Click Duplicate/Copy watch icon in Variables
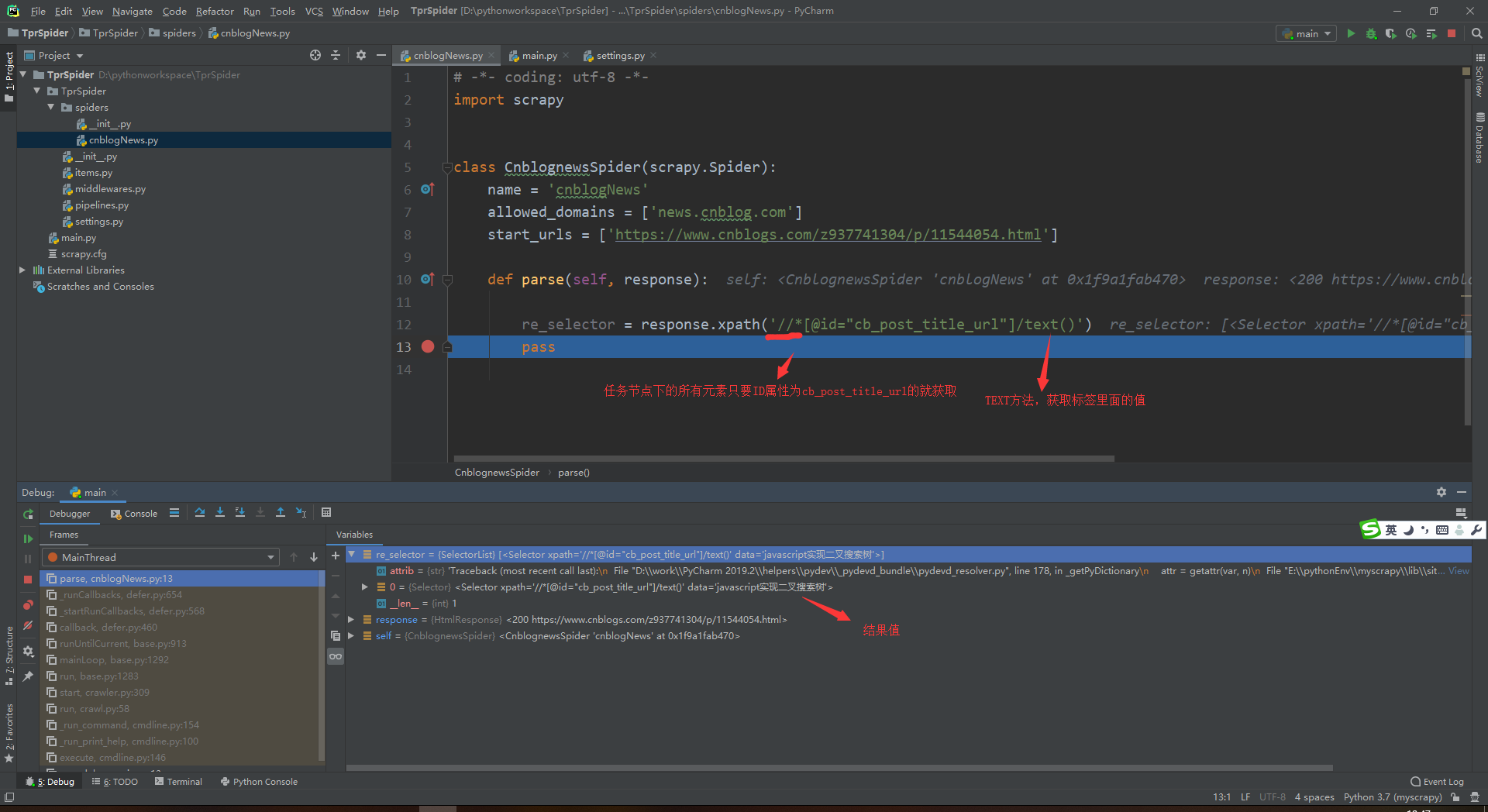The height and width of the screenshot is (812, 1488). click(x=336, y=635)
